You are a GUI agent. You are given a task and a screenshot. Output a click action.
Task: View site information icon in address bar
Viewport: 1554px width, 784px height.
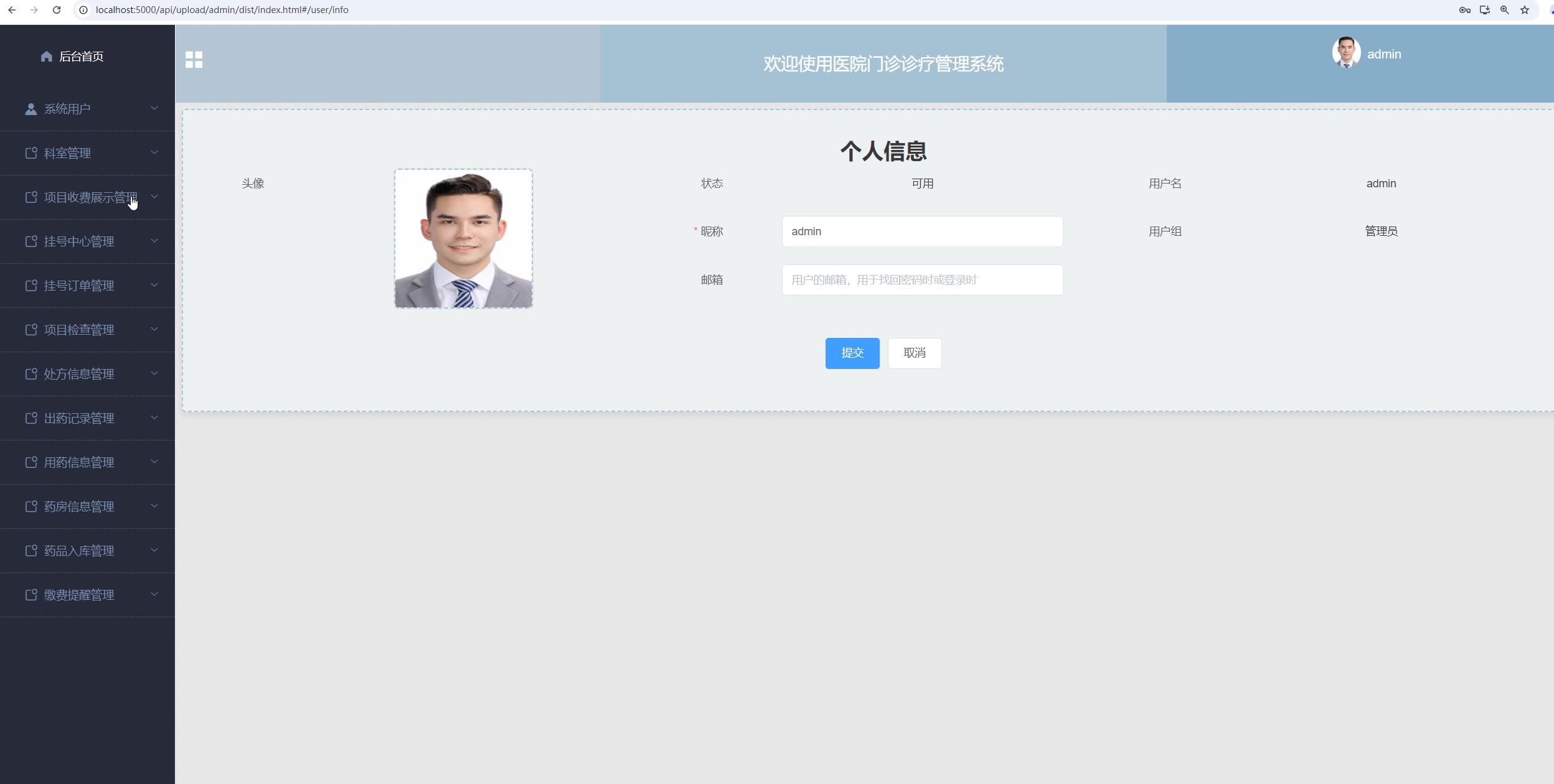pyautogui.click(x=83, y=10)
